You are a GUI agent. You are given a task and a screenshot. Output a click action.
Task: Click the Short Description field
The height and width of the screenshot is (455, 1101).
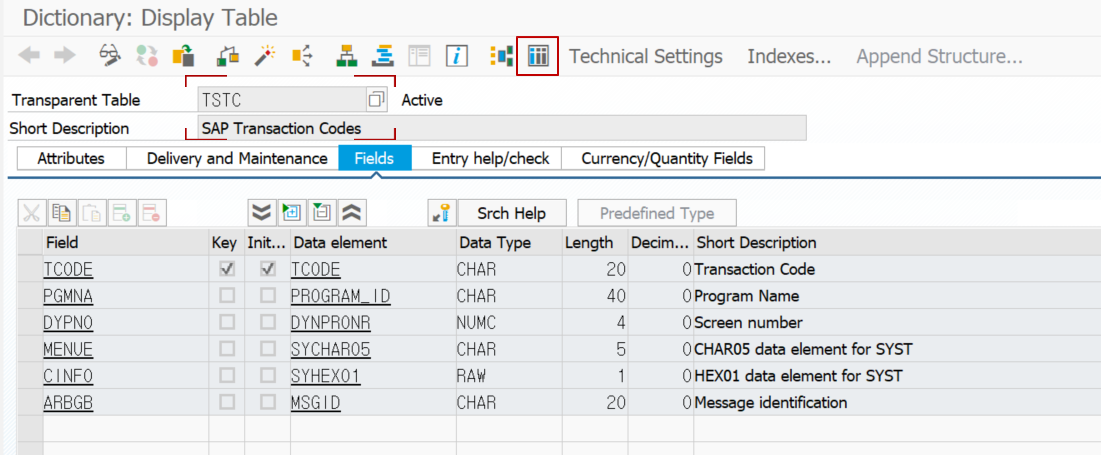tap(502, 128)
